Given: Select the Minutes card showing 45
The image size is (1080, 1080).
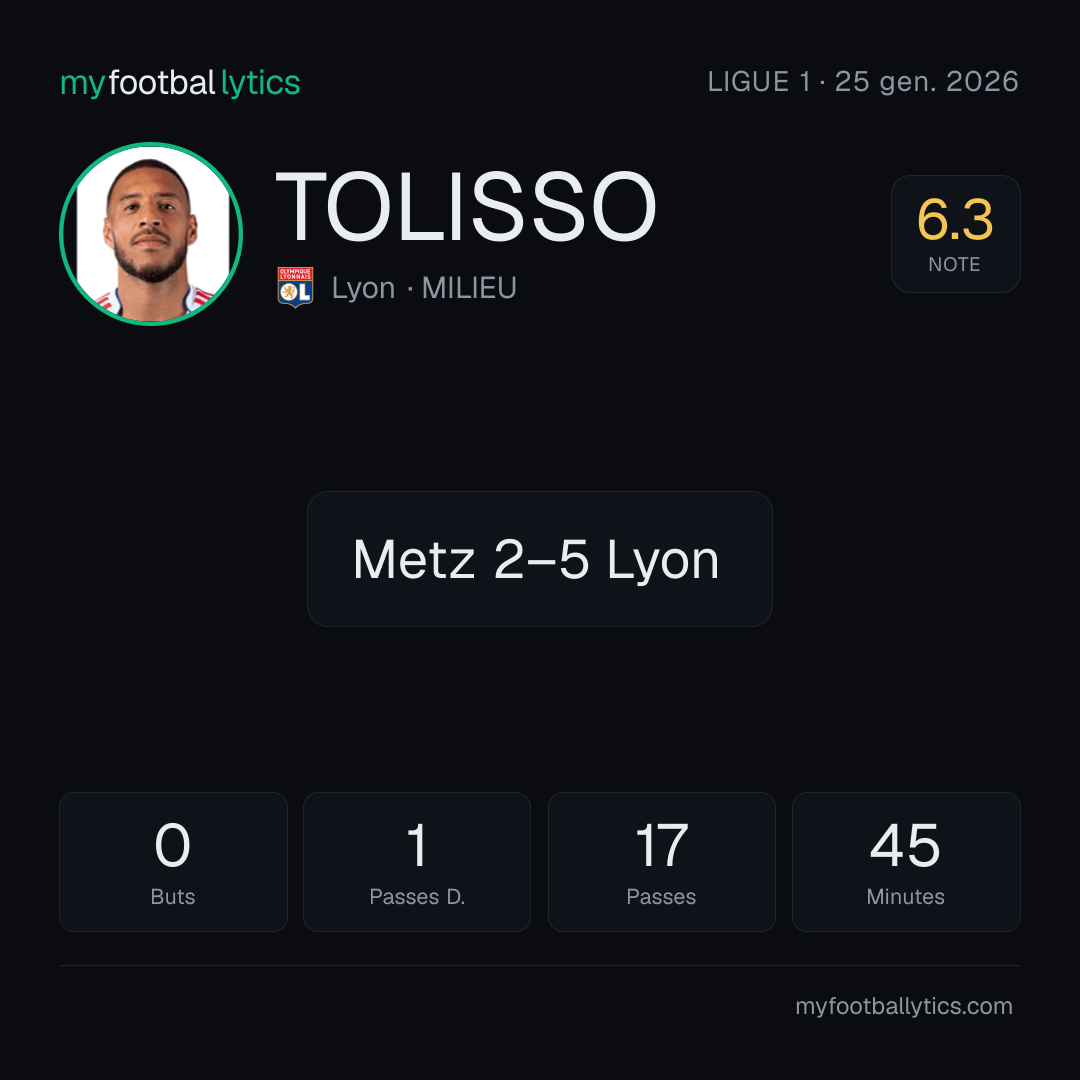Looking at the screenshot, I should pos(906,862).
